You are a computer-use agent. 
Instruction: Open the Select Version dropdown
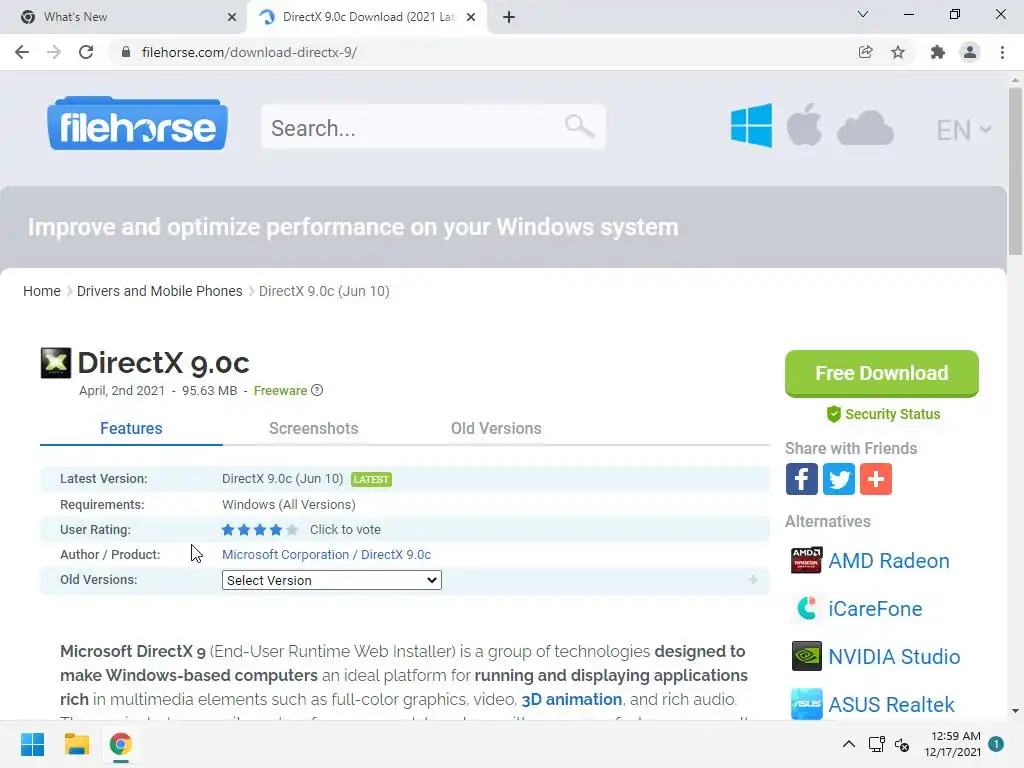(332, 580)
